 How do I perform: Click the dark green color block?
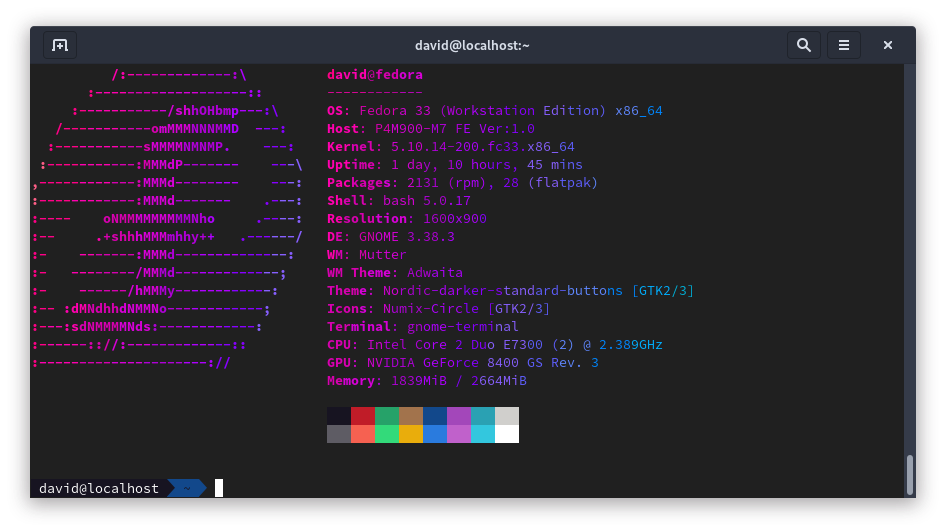tap(387, 416)
